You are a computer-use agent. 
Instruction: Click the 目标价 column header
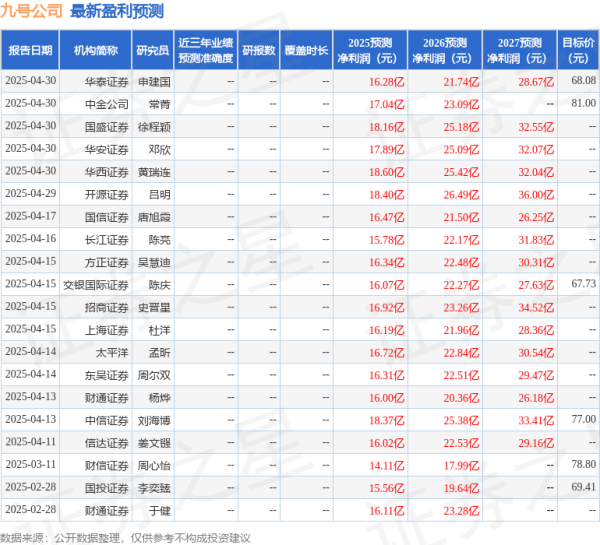pos(578,50)
